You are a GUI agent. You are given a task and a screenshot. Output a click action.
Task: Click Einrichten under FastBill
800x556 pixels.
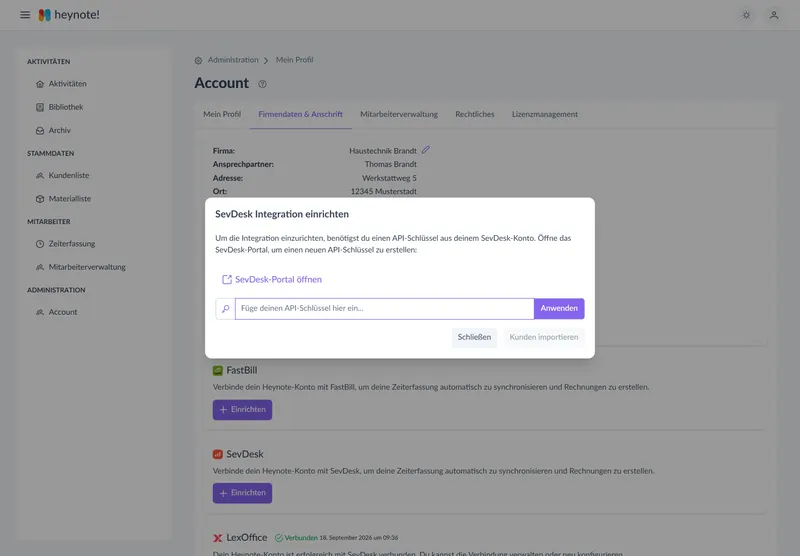point(242,410)
